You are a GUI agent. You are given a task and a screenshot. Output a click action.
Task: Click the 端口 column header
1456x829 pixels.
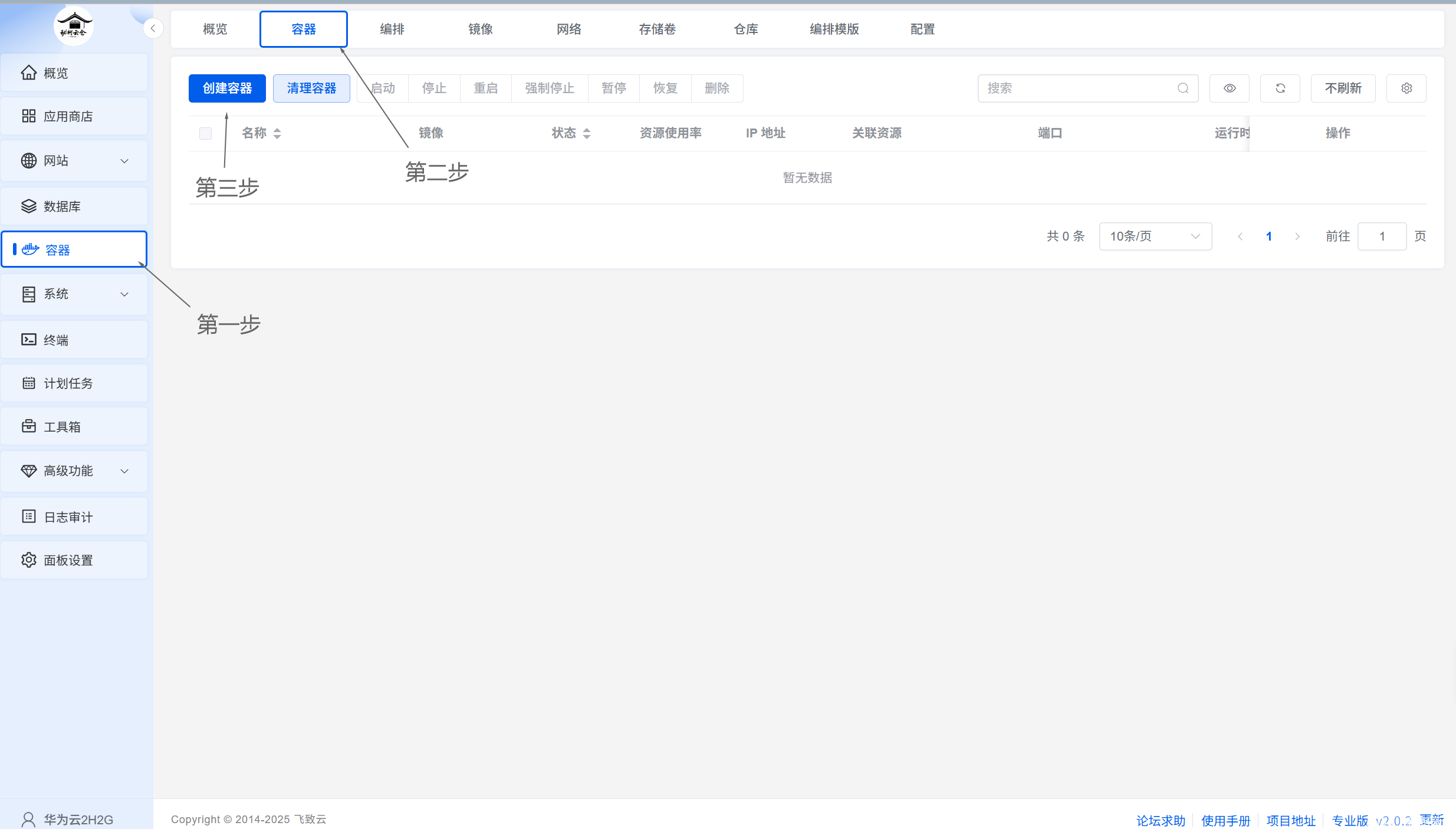click(1050, 133)
